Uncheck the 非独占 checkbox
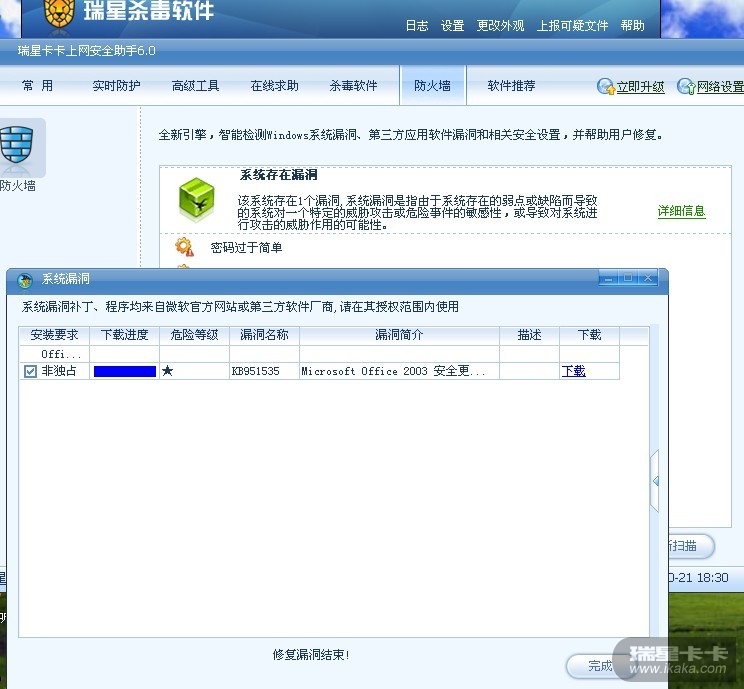Viewport: 744px width, 689px height. [x=30, y=371]
